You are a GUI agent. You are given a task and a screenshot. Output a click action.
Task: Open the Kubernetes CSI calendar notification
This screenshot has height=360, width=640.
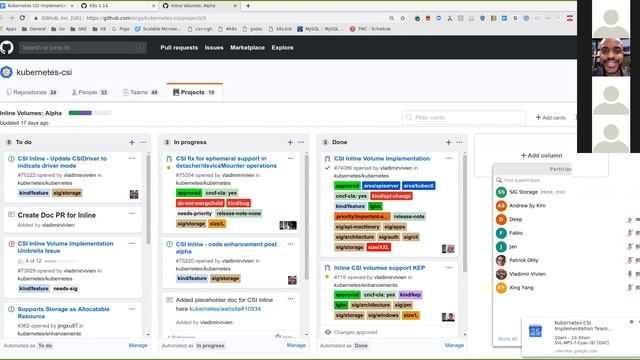tap(580, 337)
